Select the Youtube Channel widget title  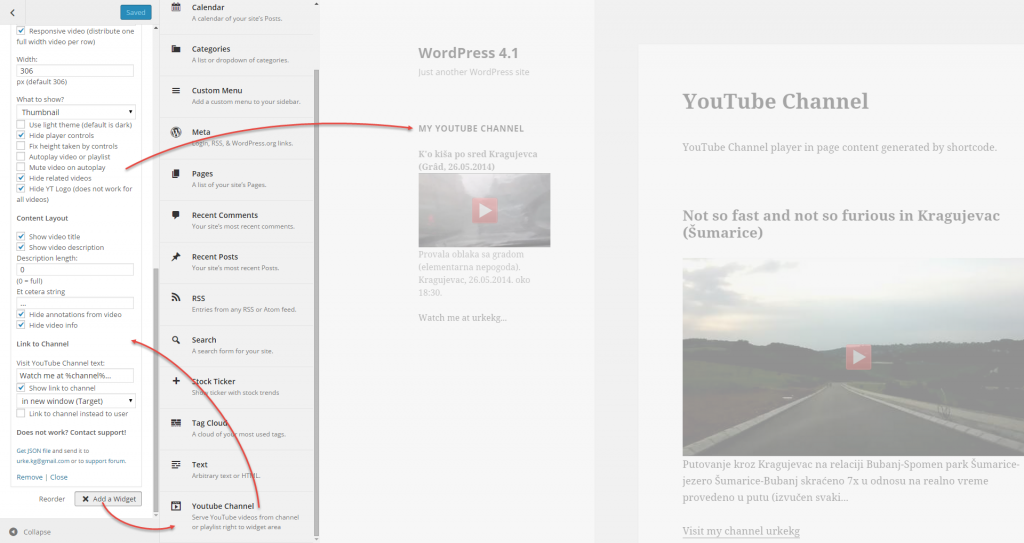[x=223, y=506]
